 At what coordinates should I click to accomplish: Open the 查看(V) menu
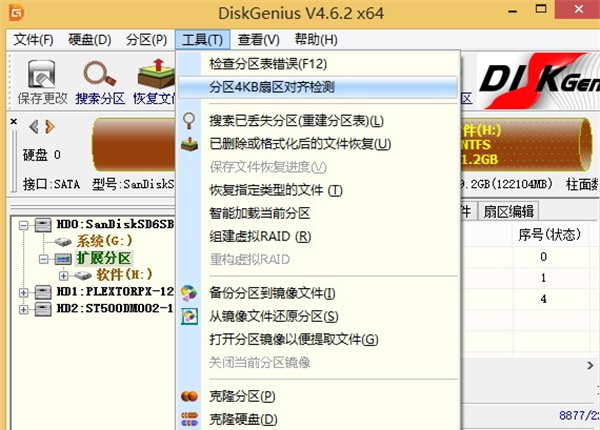pos(259,40)
